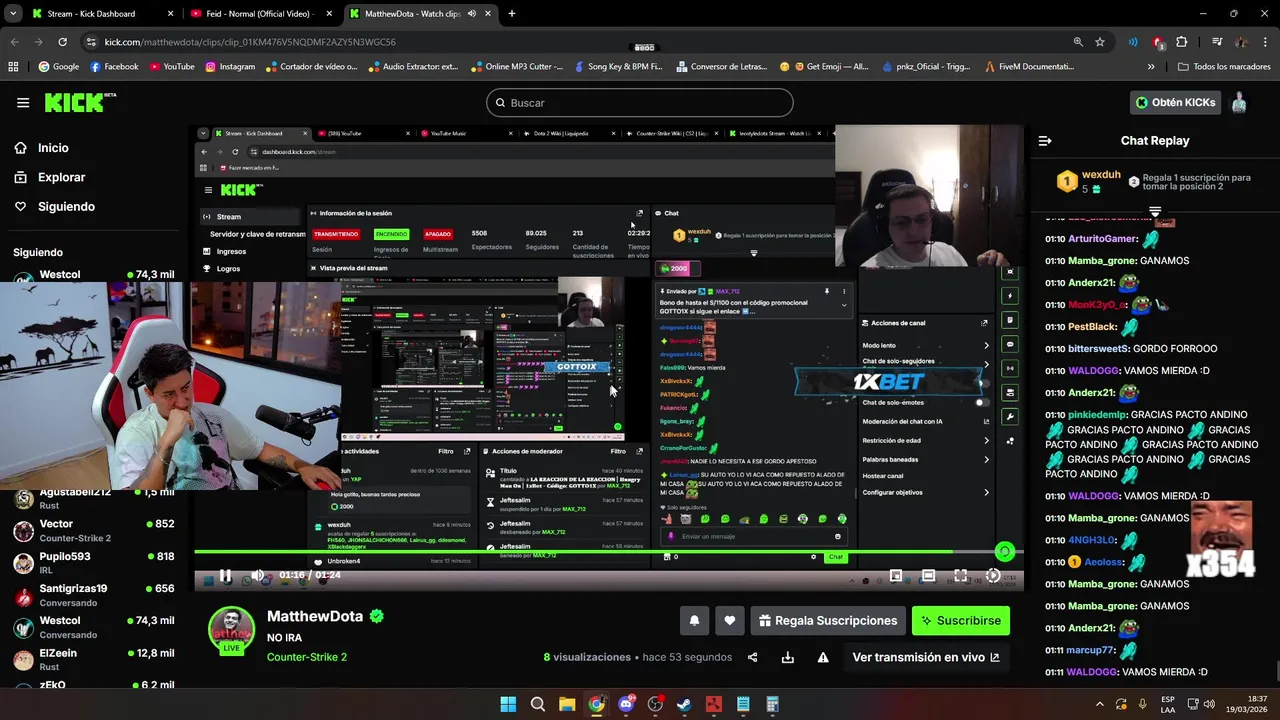Open File Explorer from taskbar
This screenshot has width=1280, height=720.
coord(567,704)
